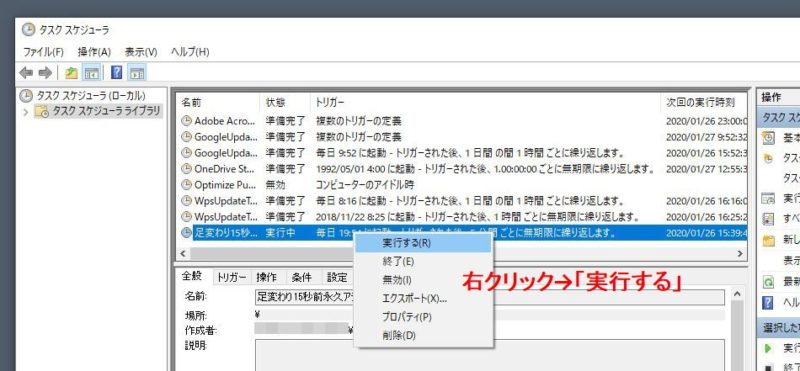The width and height of the screenshot is (800, 371).
Task: Click inside the 説明 description box
Action: coord(489,355)
